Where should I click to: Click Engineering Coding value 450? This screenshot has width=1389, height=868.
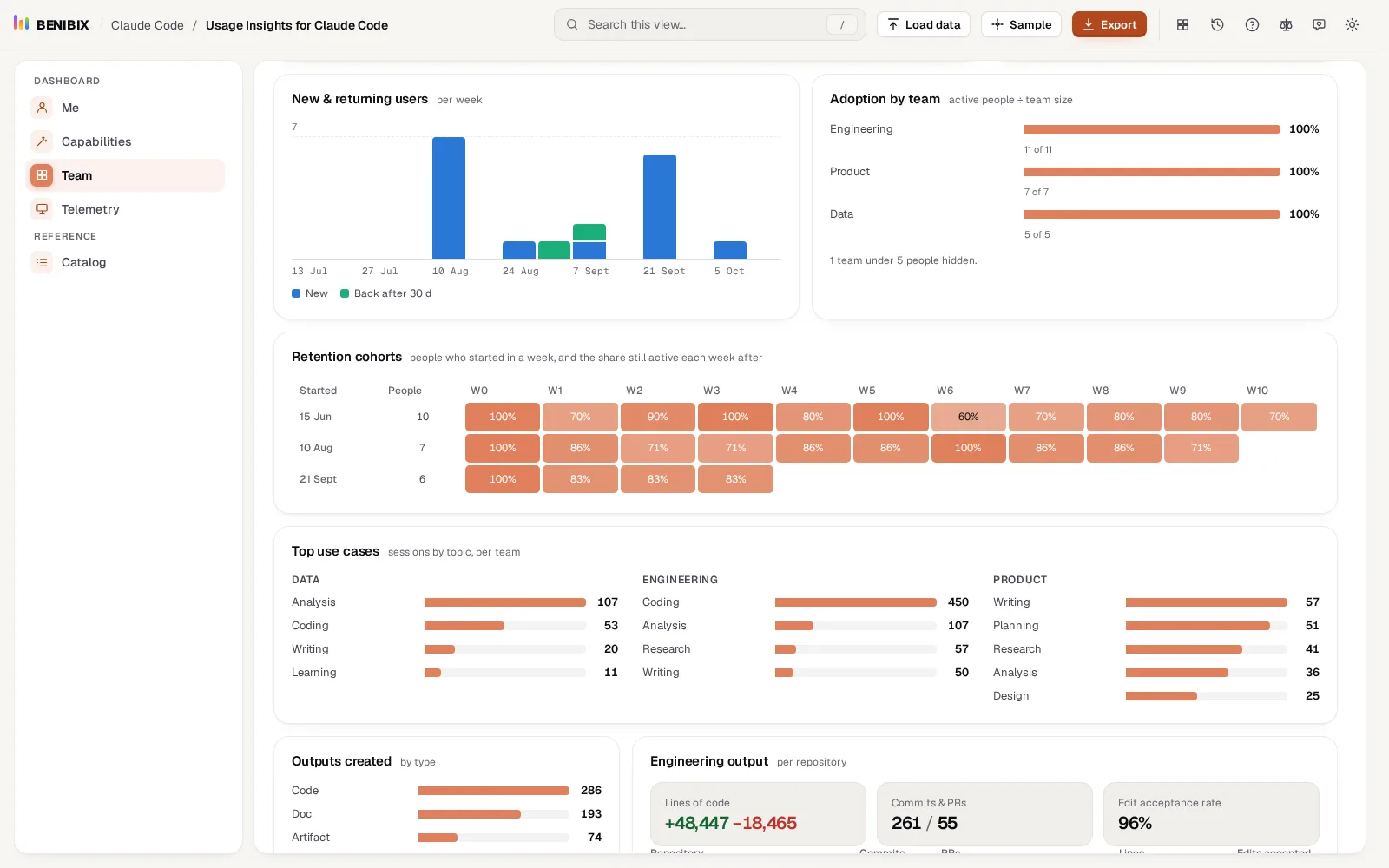click(x=958, y=602)
